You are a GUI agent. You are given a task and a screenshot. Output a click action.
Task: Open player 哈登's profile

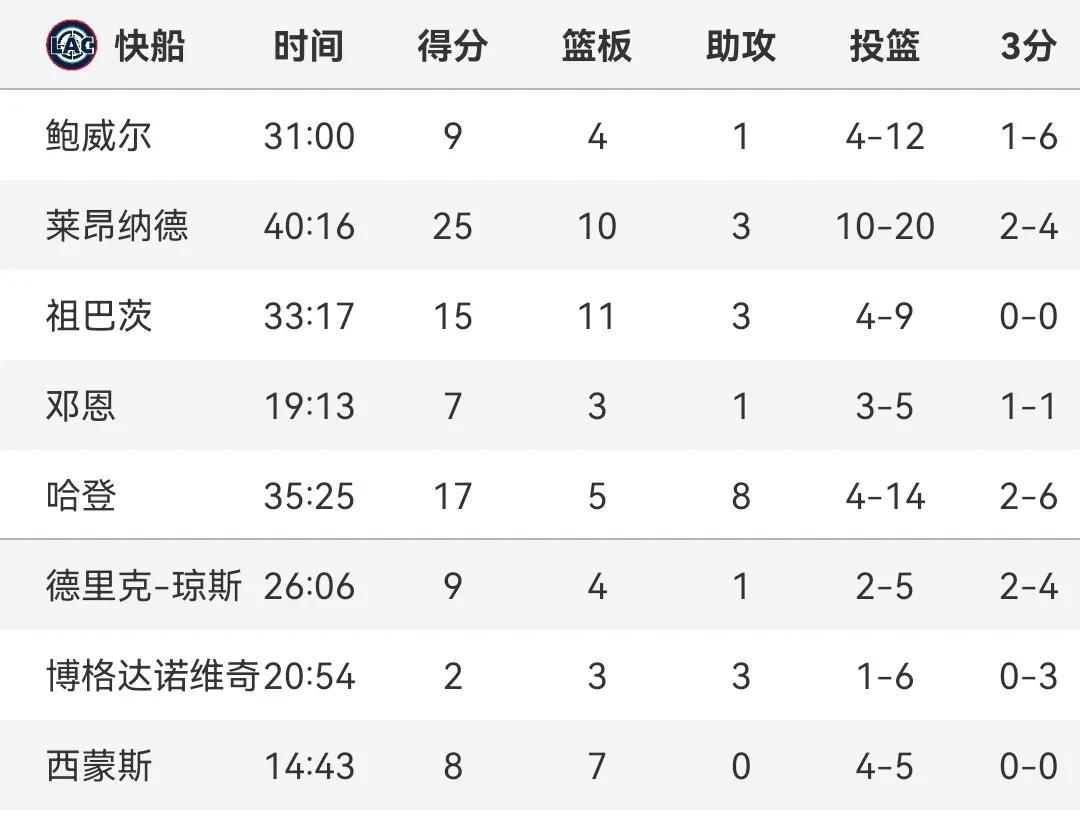[81, 496]
